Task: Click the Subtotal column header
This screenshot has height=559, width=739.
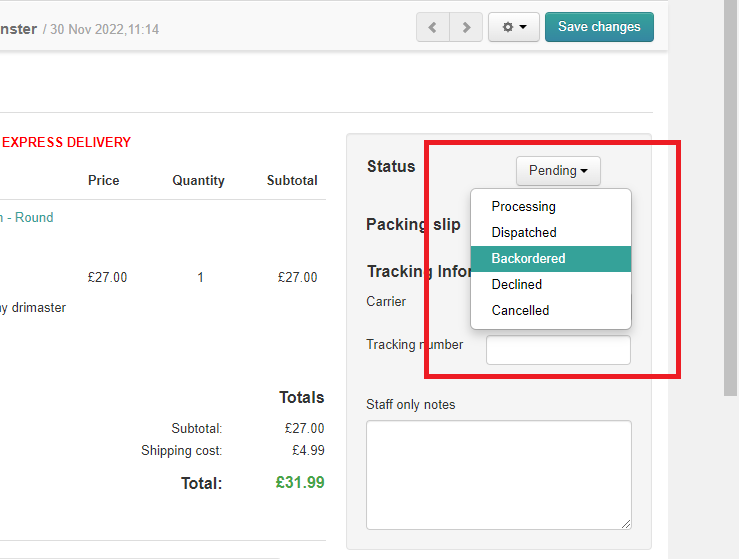Action: [x=292, y=181]
